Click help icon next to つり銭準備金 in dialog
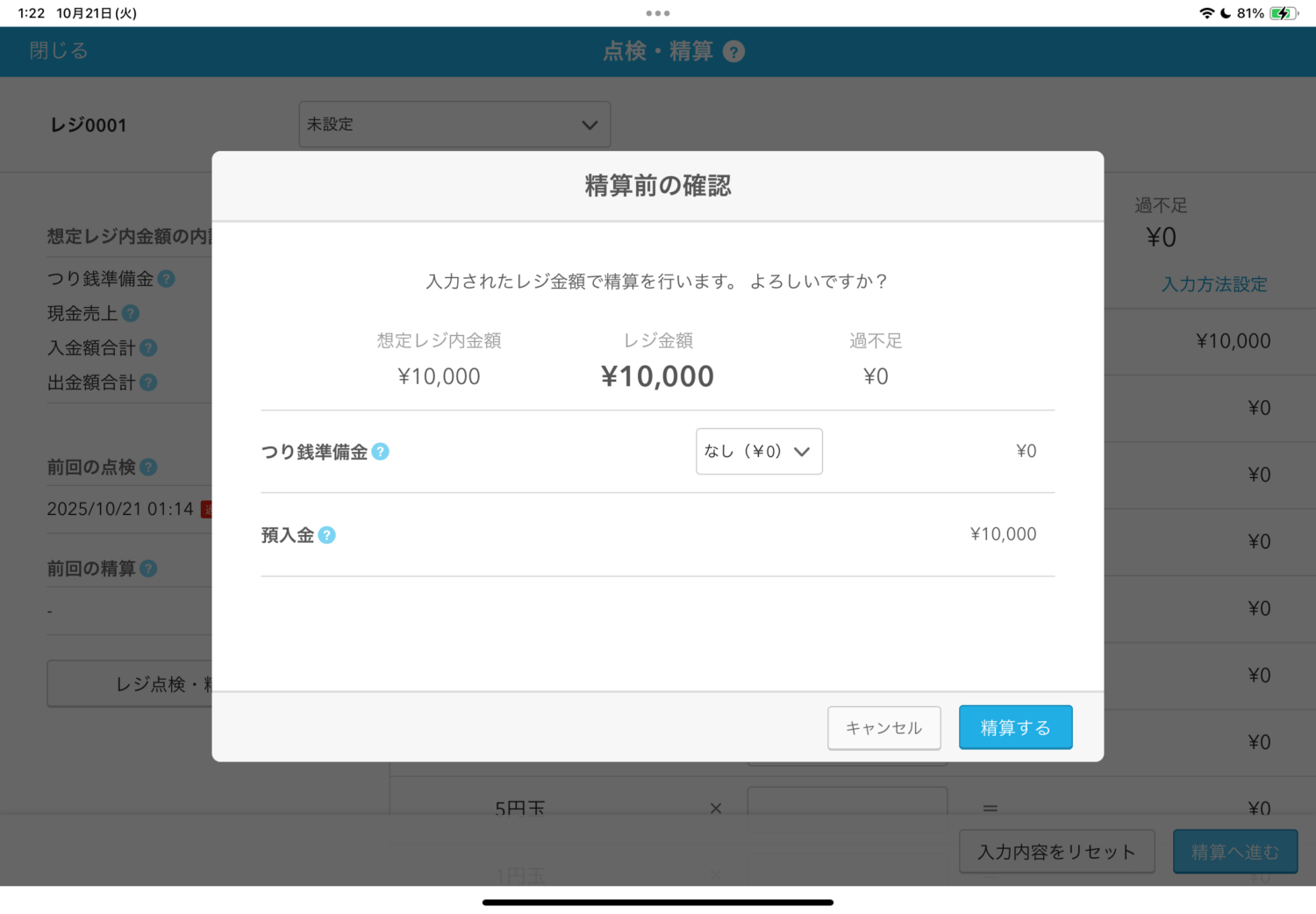 click(380, 452)
